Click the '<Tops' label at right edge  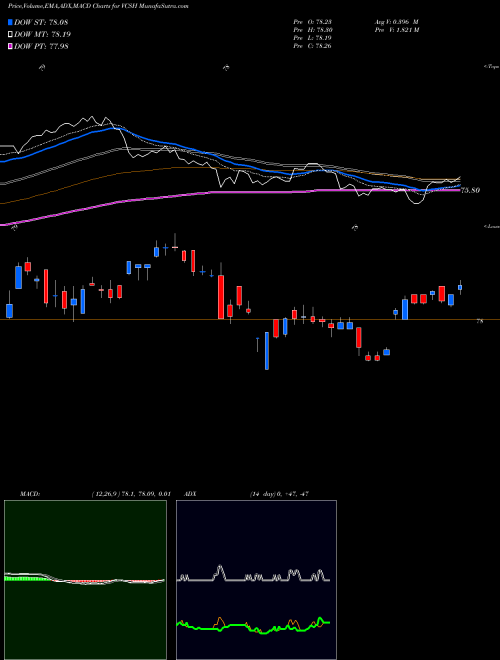tap(491, 66)
